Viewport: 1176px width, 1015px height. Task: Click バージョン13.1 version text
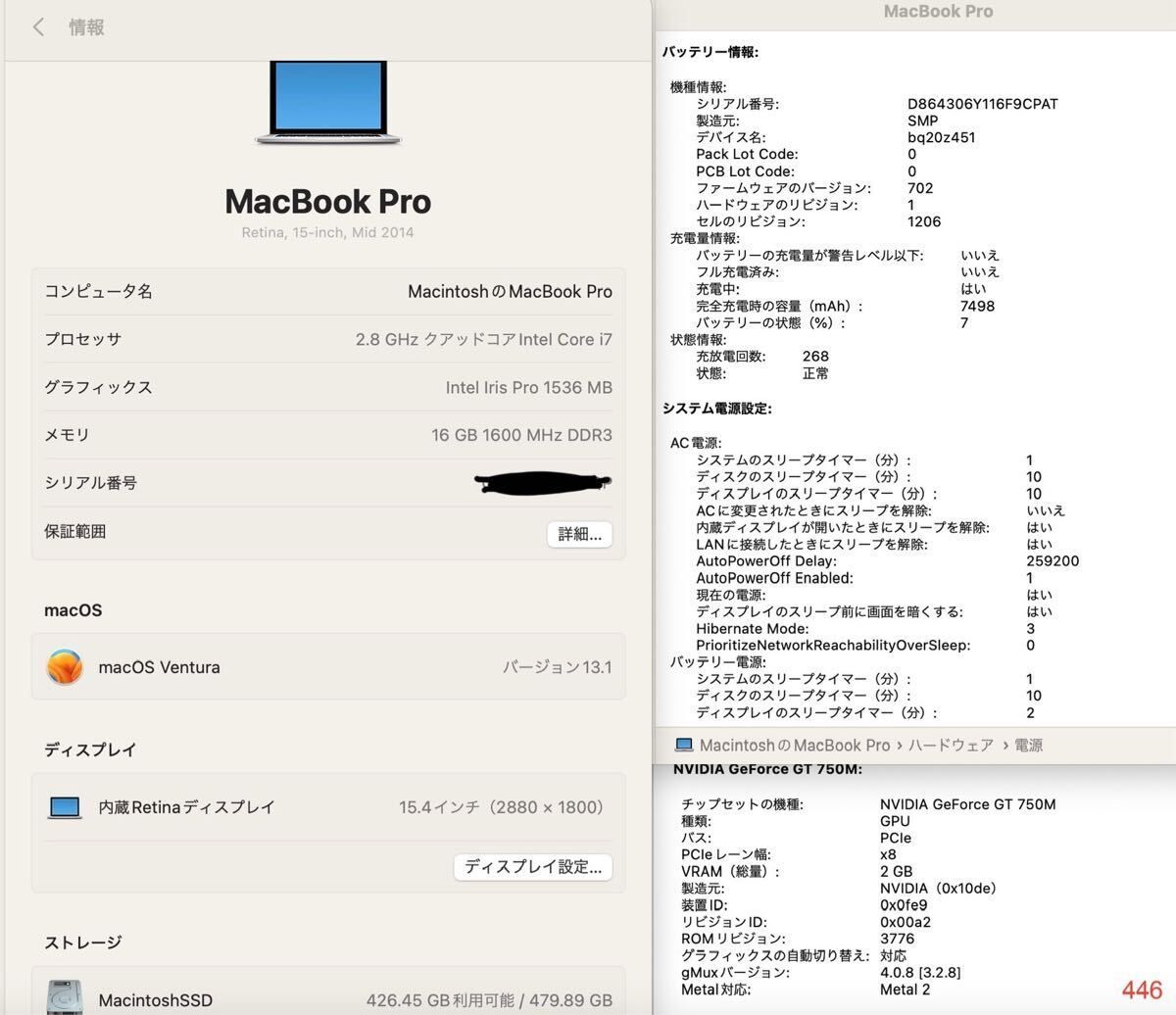tap(558, 667)
